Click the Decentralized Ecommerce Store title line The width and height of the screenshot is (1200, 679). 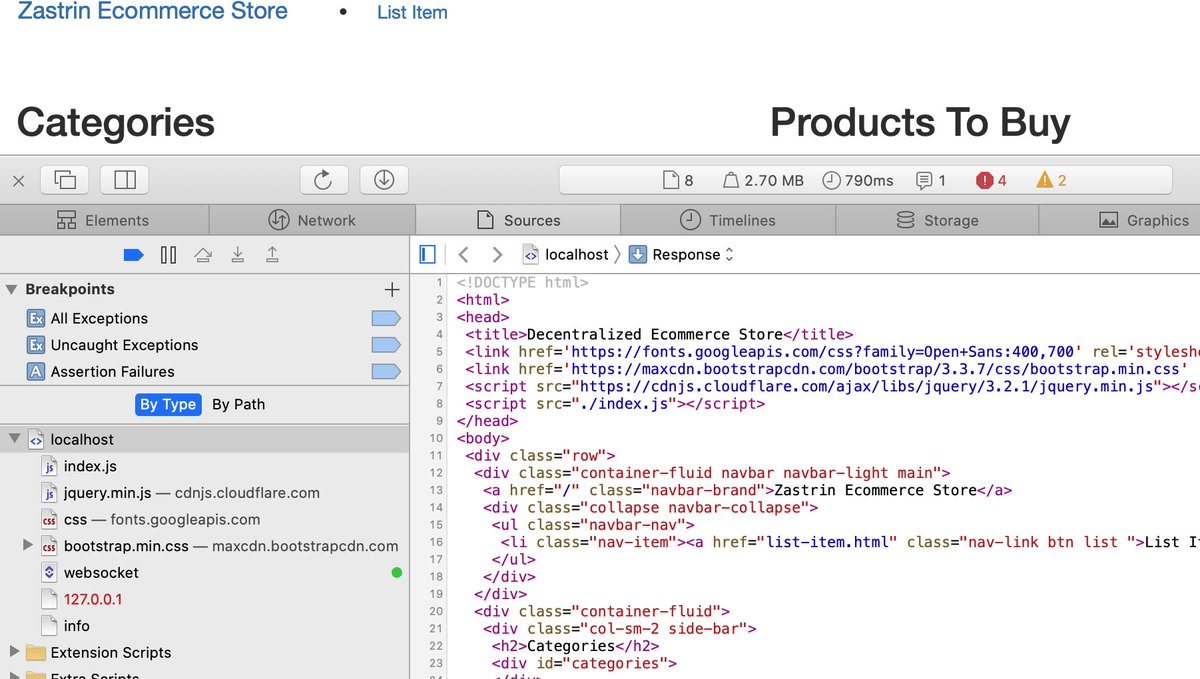point(660,335)
